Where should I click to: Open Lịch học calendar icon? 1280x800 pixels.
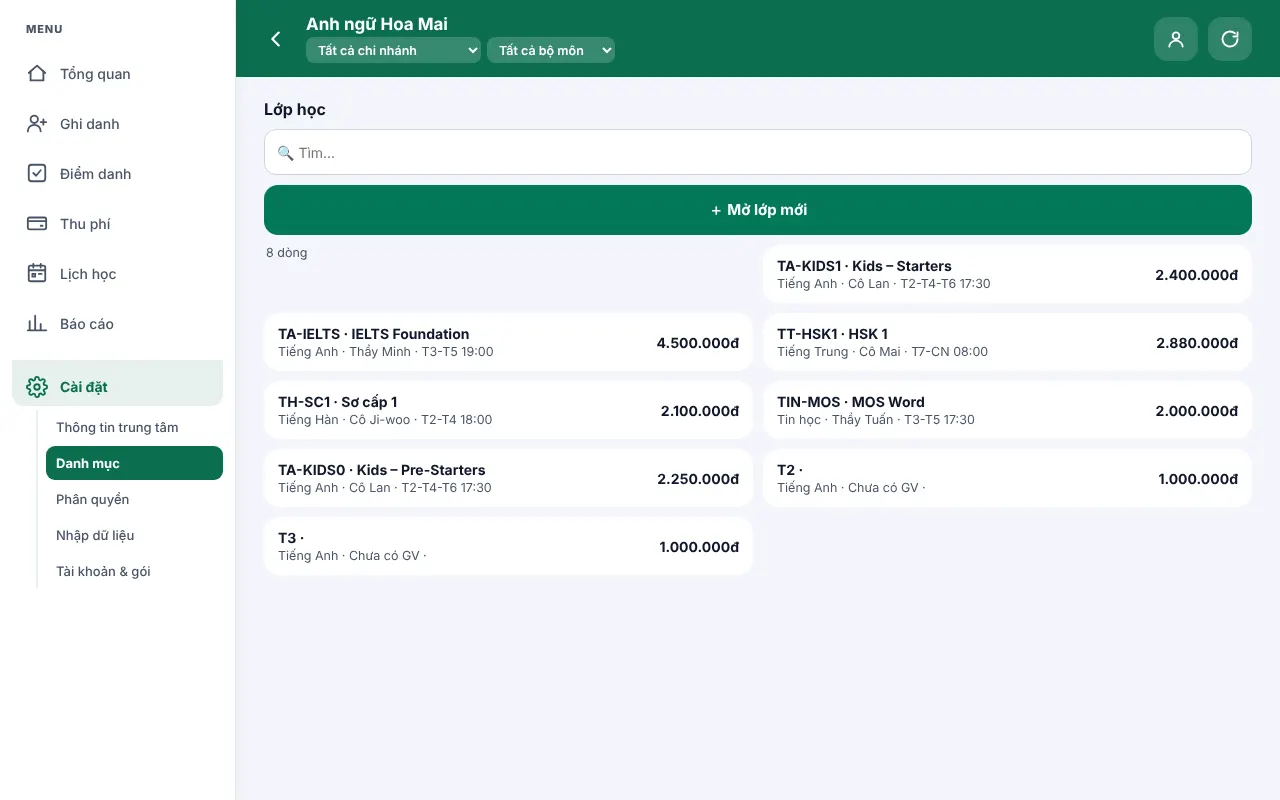(x=37, y=274)
